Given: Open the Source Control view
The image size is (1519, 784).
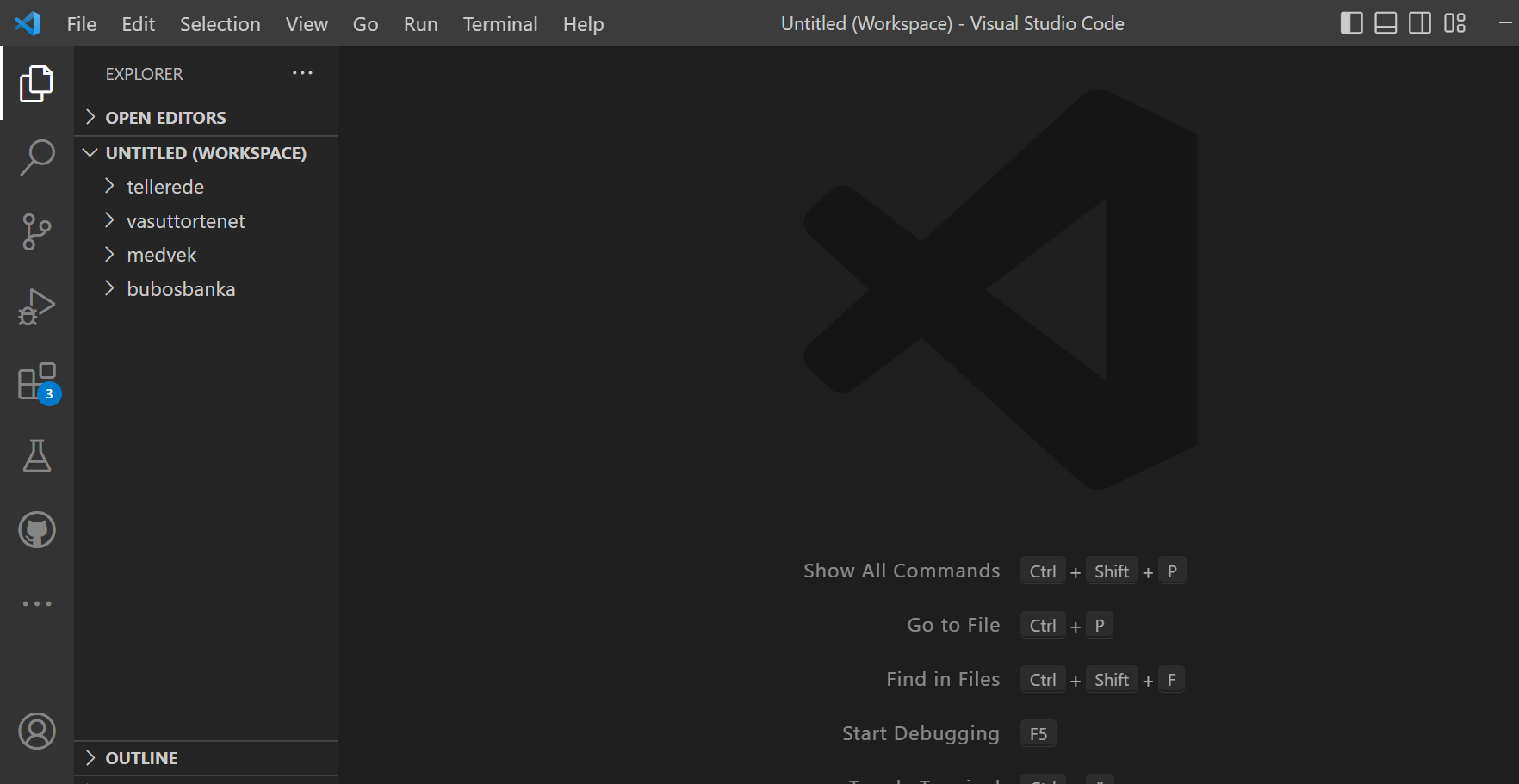Looking at the screenshot, I should tap(37, 232).
